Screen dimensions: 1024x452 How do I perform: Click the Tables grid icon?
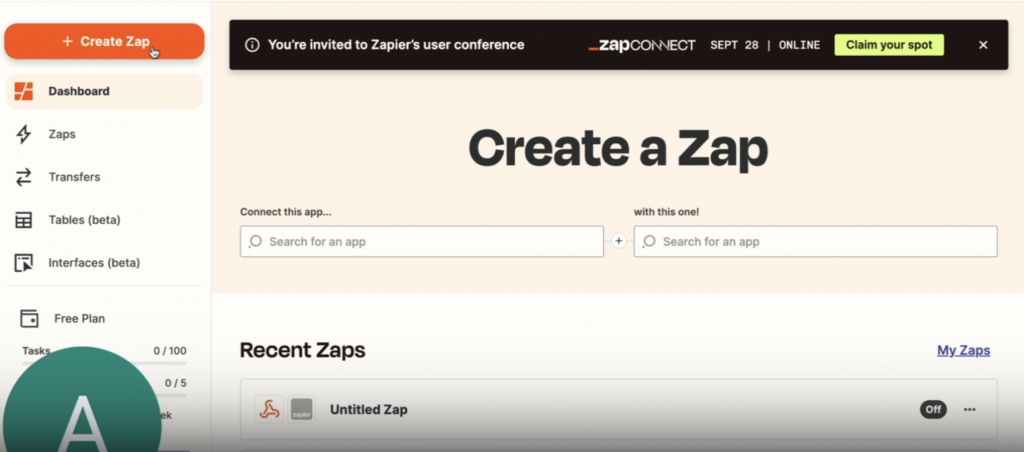click(24, 220)
